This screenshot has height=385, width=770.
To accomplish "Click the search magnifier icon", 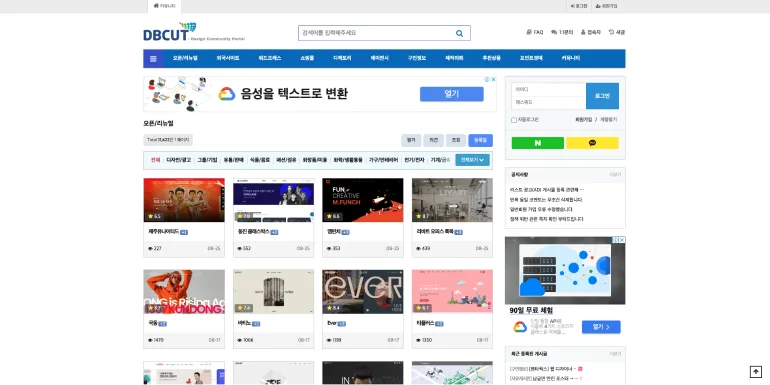I will (x=459, y=33).
